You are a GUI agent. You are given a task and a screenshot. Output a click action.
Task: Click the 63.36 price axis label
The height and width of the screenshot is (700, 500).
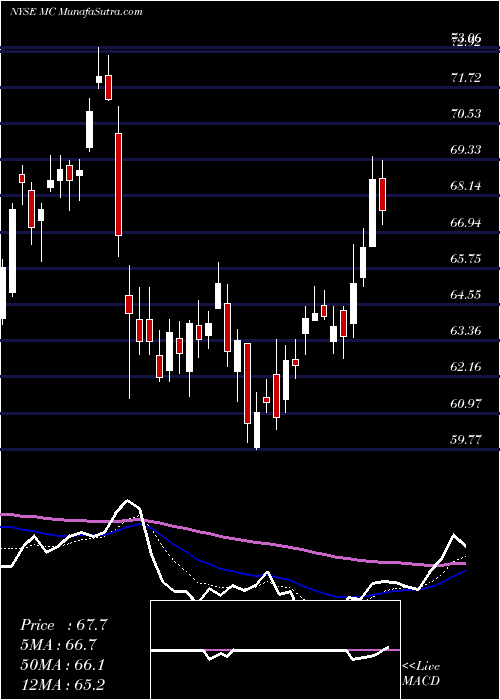click(x=466, y=331)
